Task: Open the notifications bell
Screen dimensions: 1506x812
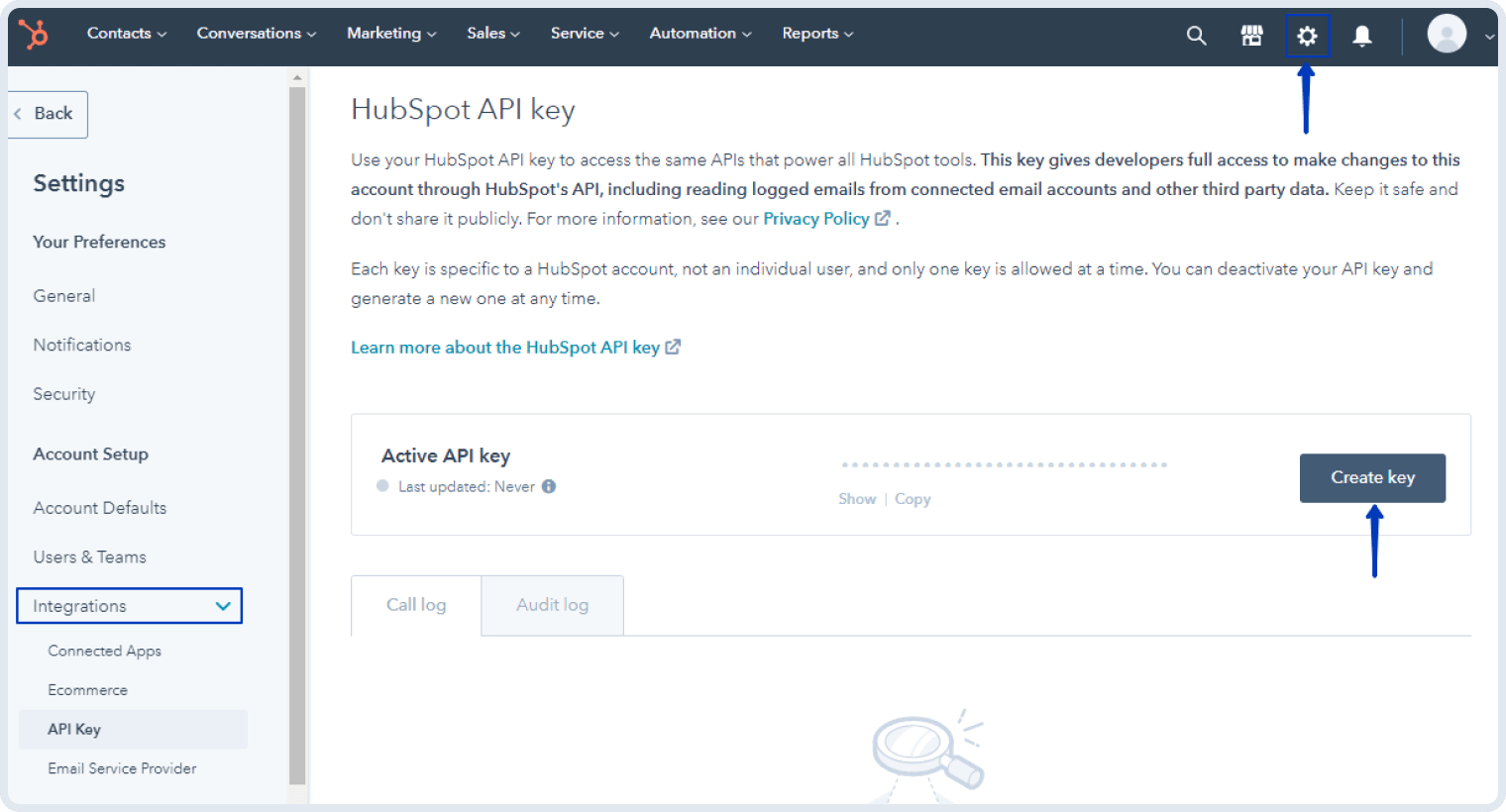Action: click(x=1362, y=34)
